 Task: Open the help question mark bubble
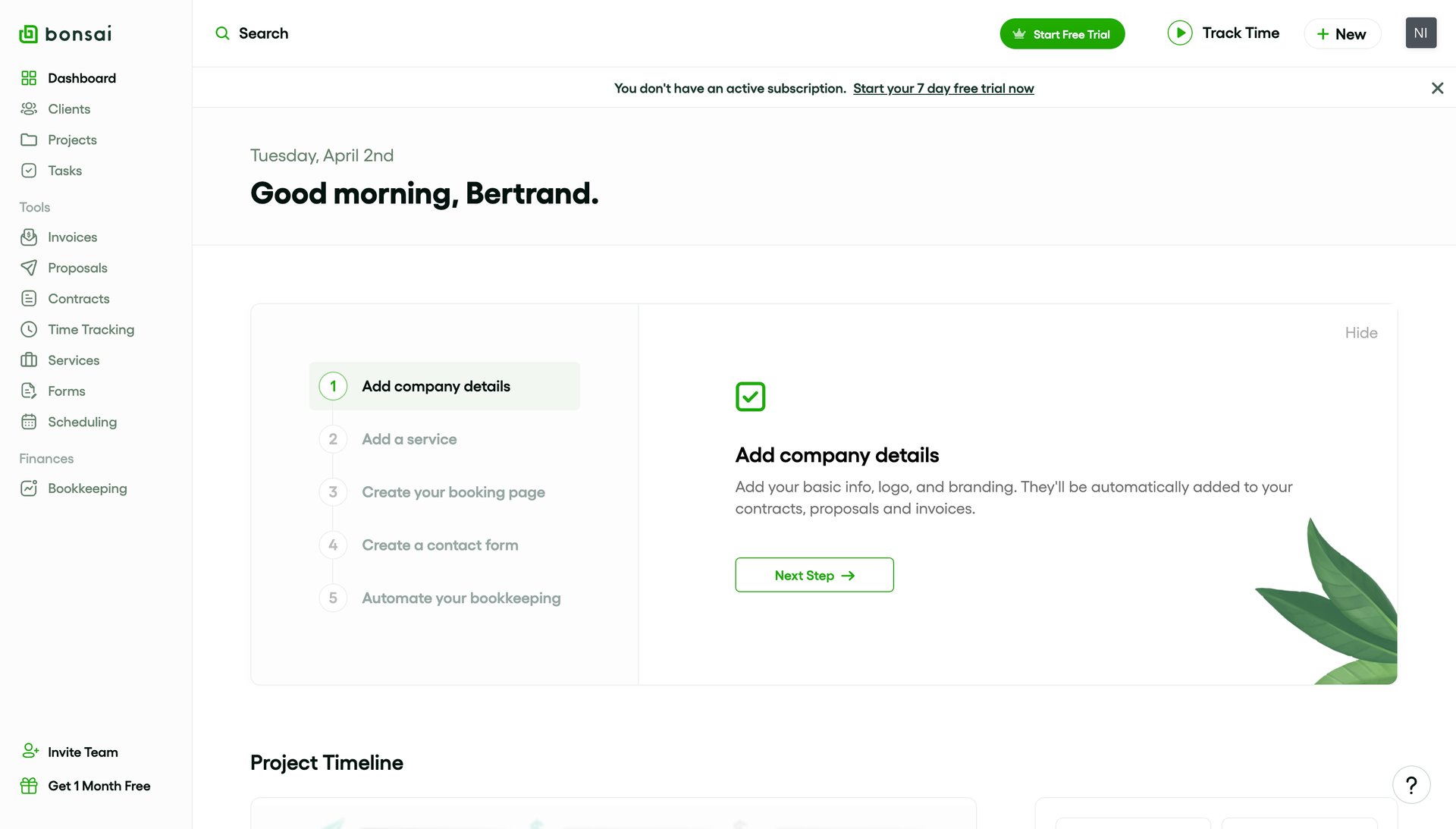1411,784
